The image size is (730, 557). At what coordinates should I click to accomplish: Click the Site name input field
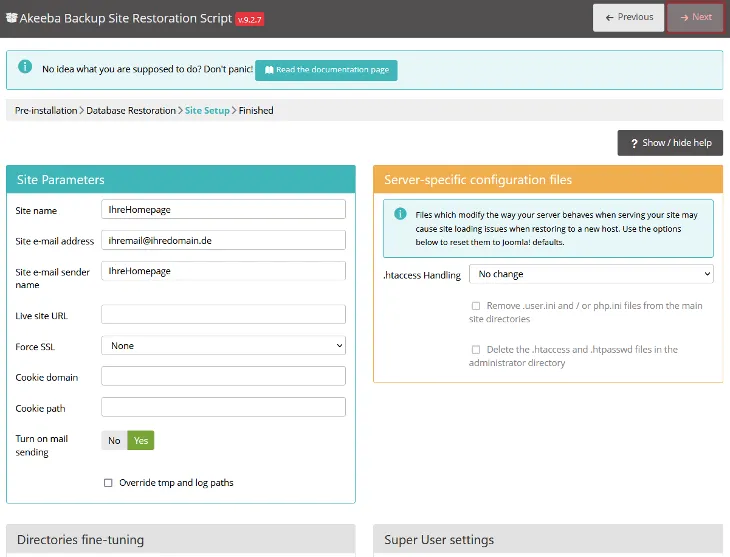[223, 209]
